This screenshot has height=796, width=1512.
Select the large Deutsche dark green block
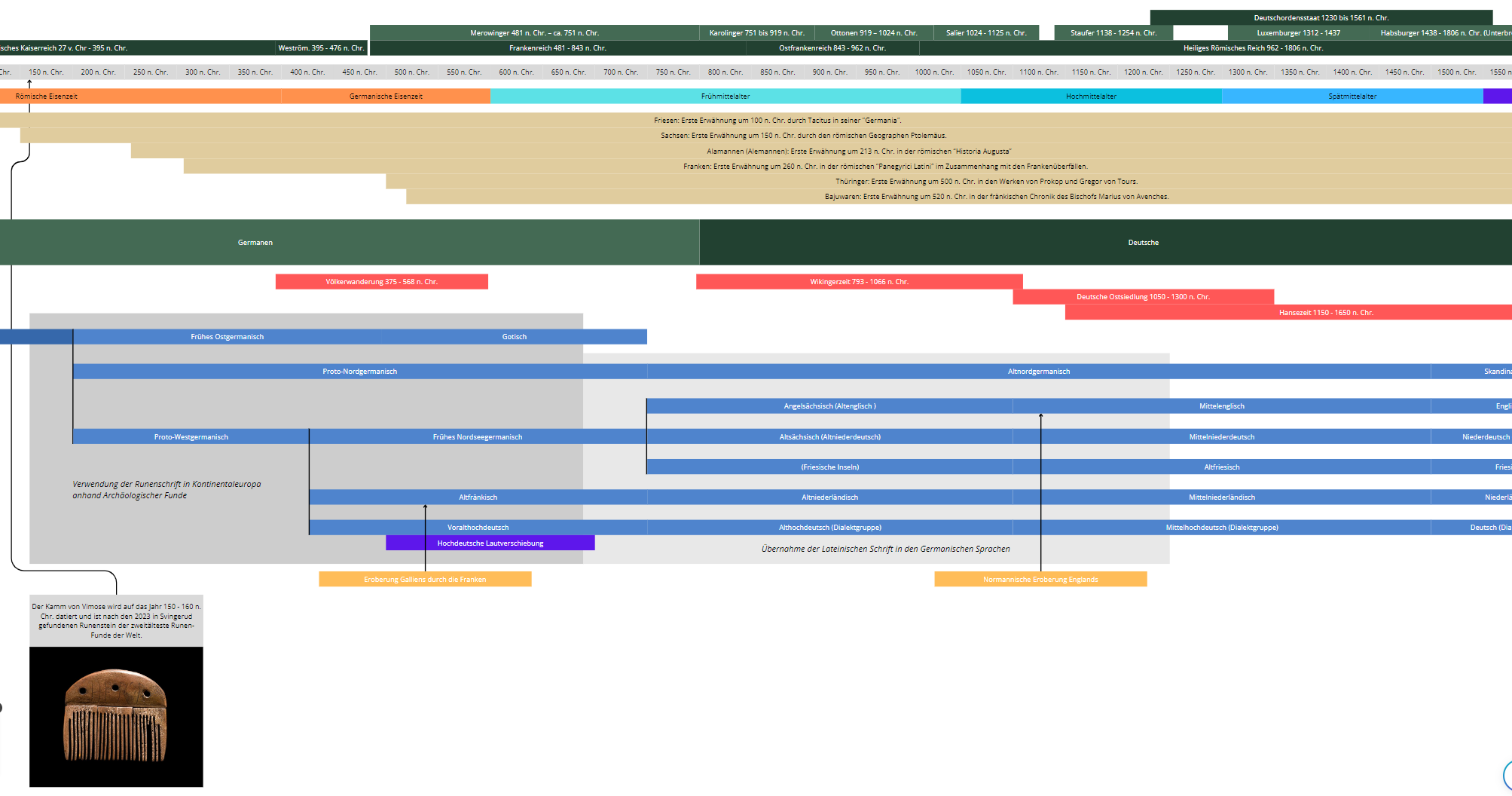(x=1142, y=243)
